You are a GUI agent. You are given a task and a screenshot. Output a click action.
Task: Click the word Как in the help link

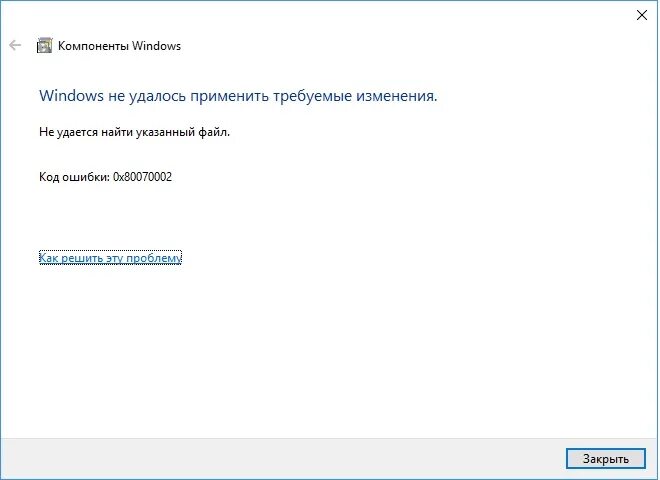pyautogui.click(x=48, y=258)
